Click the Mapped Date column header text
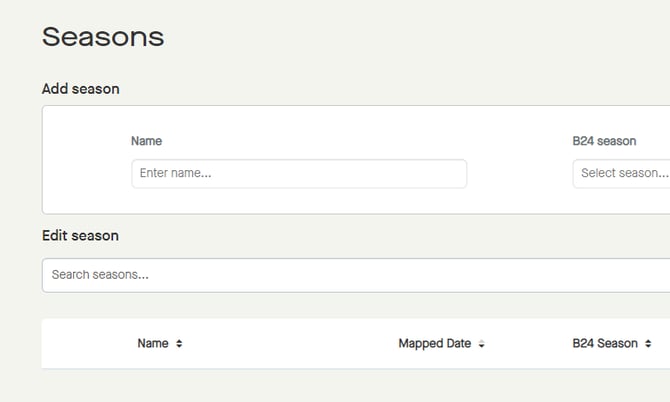Screen dimensions: 670x402 pos(434,344)
